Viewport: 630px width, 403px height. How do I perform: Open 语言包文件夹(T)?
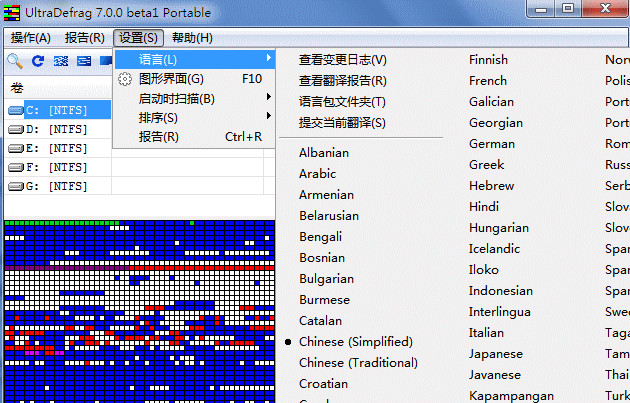342,102
